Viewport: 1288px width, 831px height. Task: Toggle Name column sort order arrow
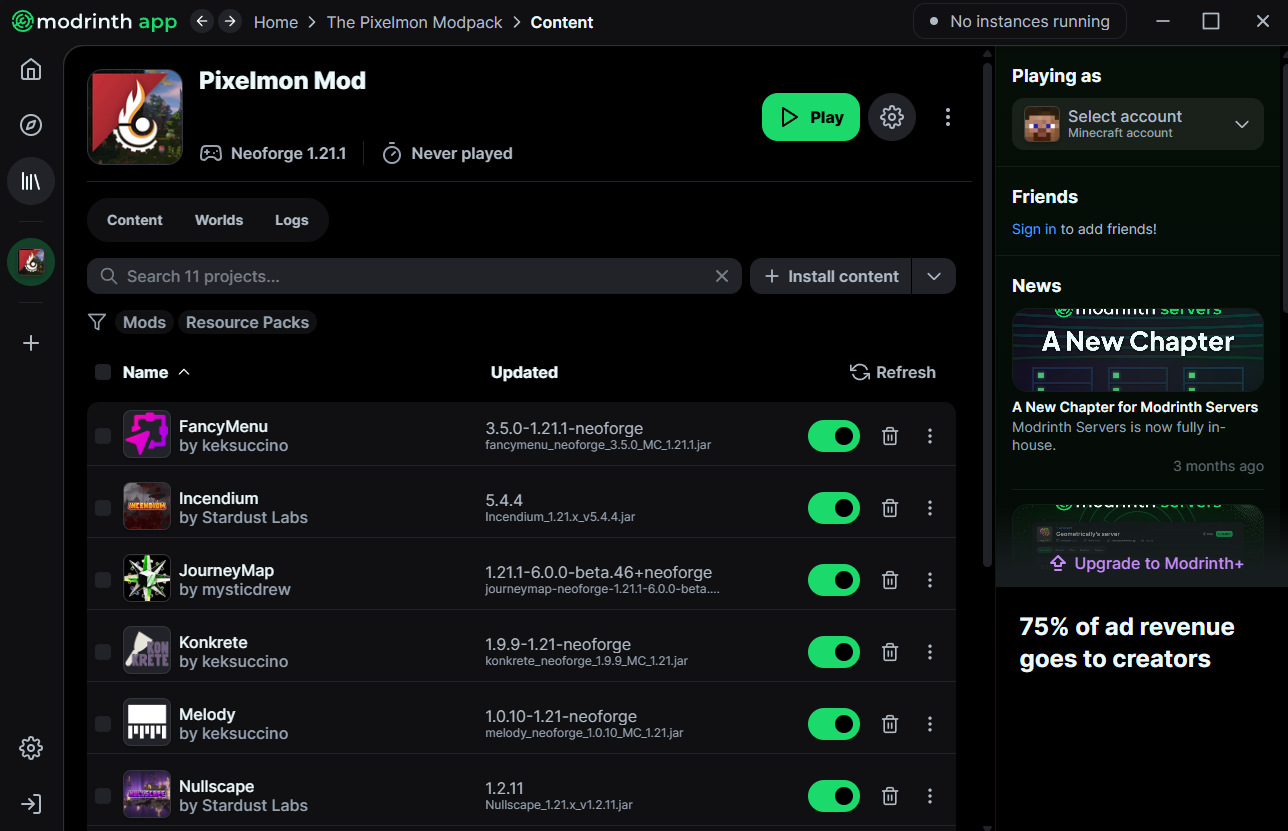point(184,372)
